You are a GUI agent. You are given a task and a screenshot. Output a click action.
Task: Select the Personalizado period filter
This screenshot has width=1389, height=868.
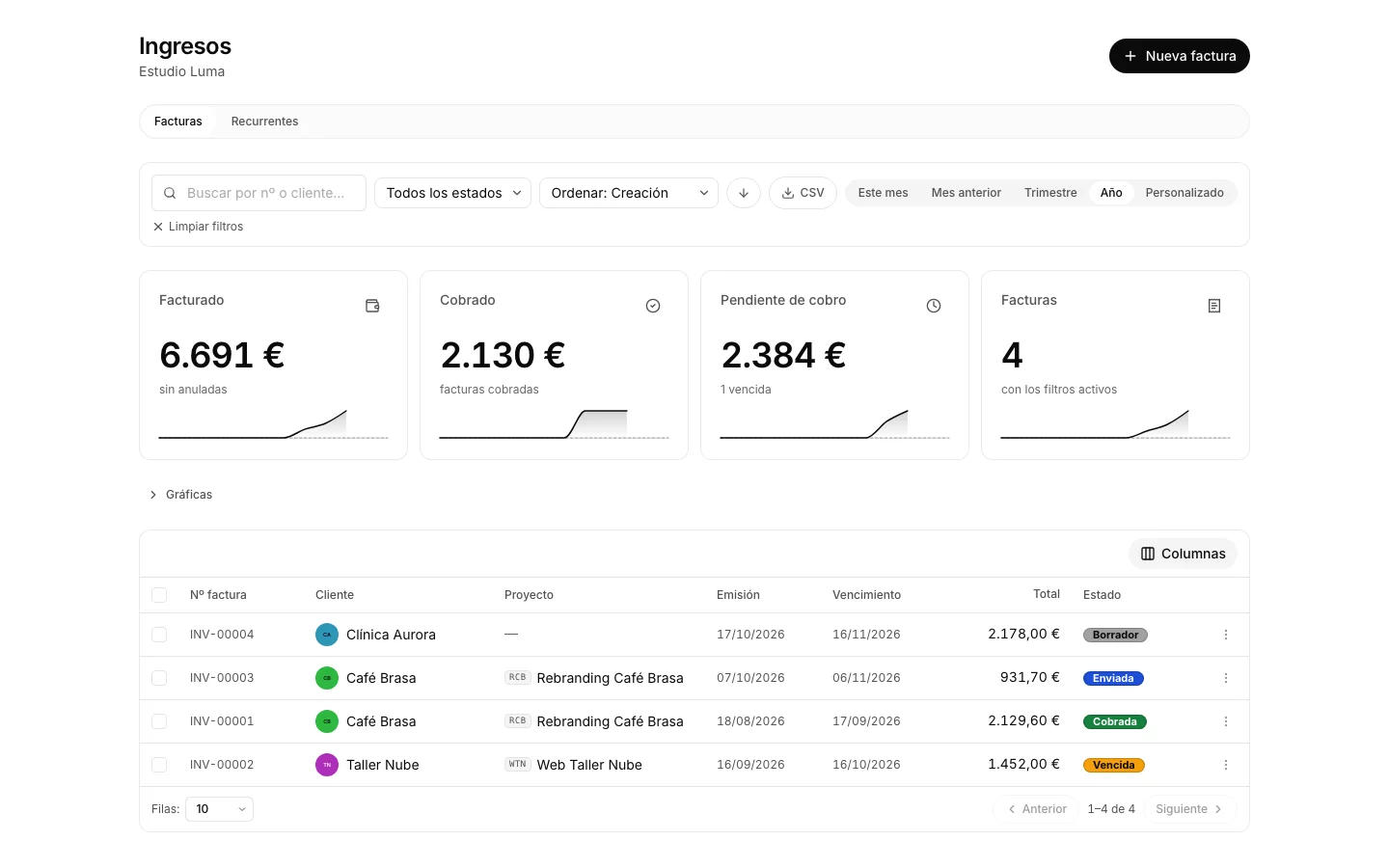coord(1185,193)
